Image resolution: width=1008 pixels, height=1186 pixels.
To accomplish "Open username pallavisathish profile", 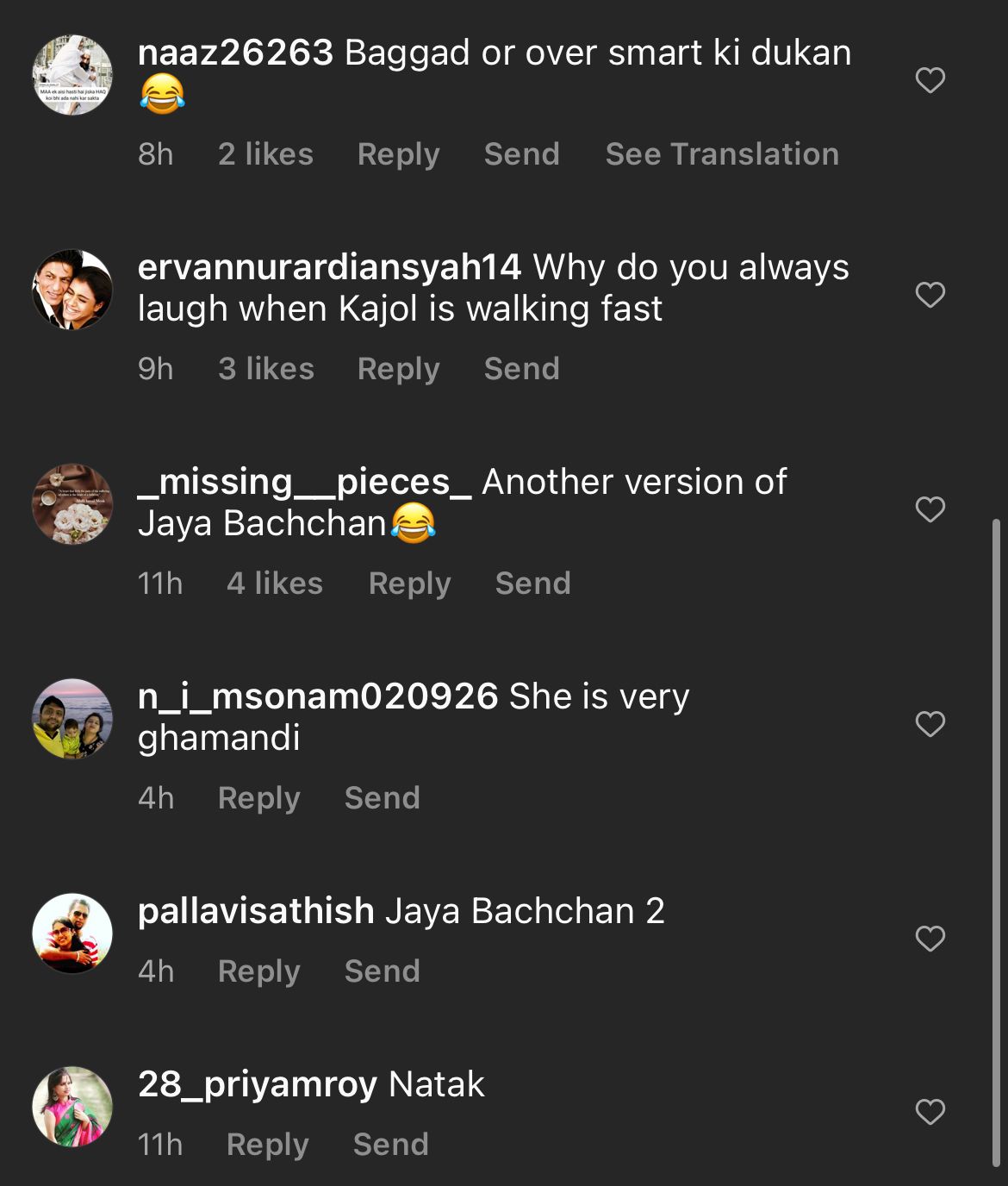I will [256, 911].
